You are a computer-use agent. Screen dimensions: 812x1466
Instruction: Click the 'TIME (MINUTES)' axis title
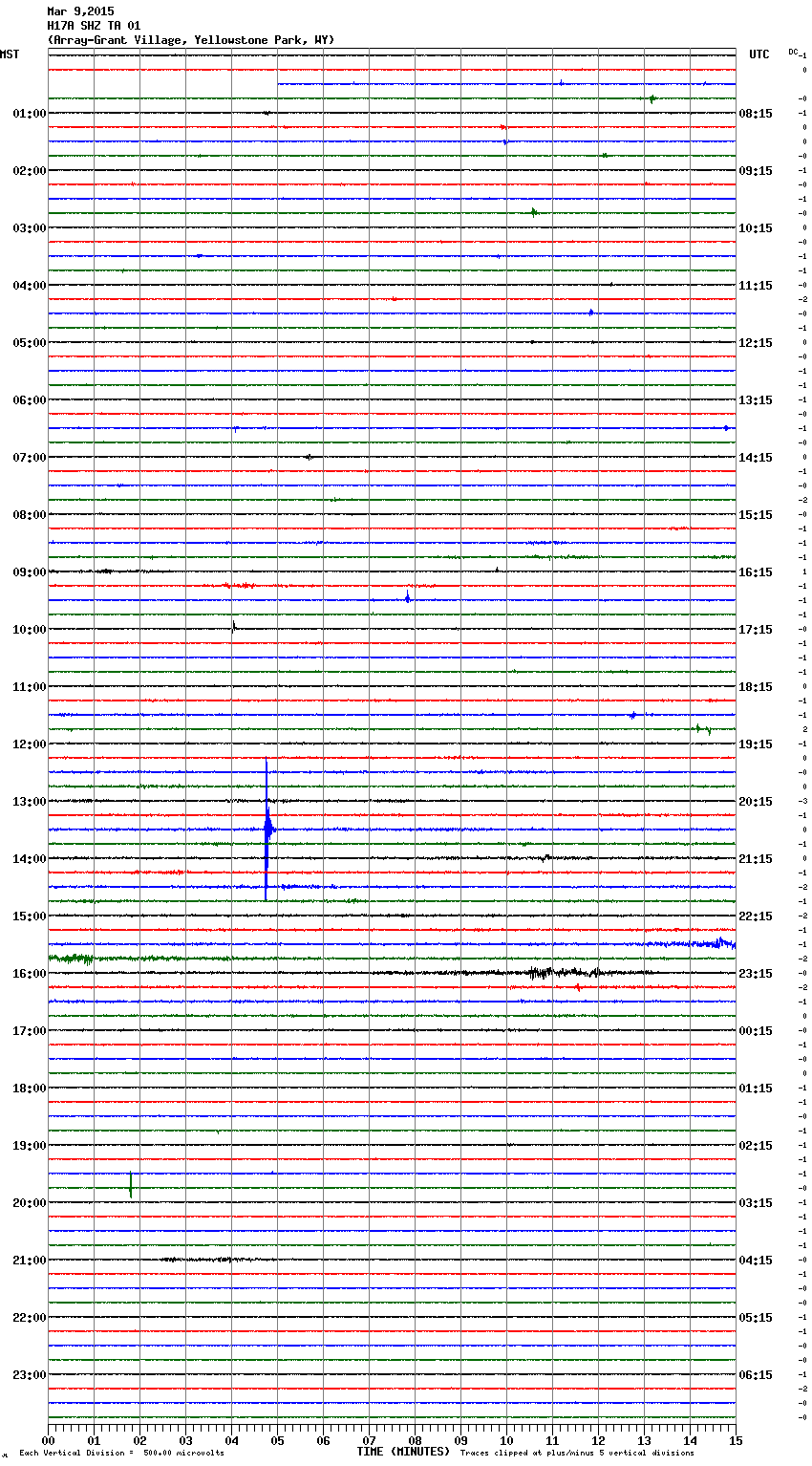(x=403, y=1452)
